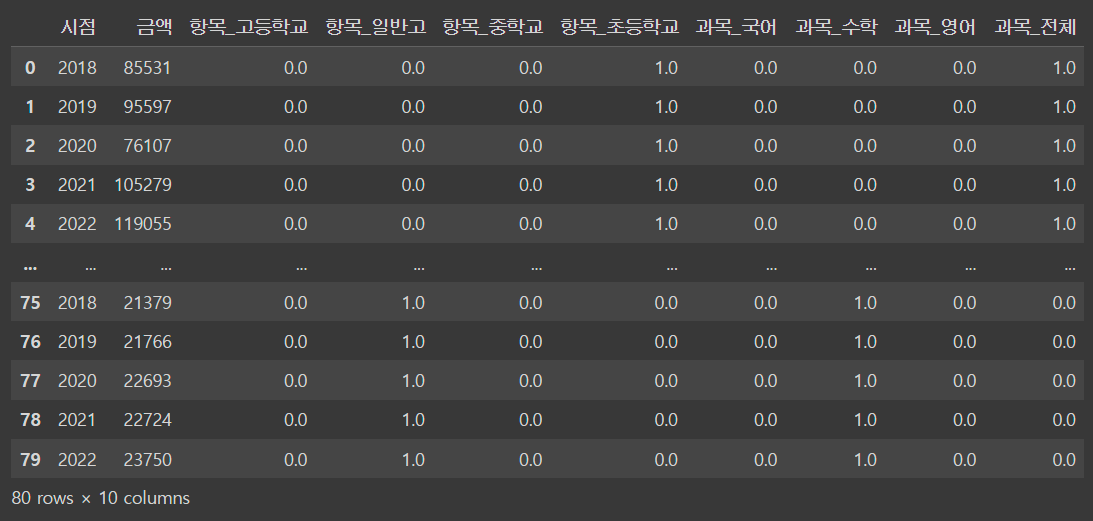The image size is (1093, 521).
Task: Click row index 77
Action: pos(31,381)
